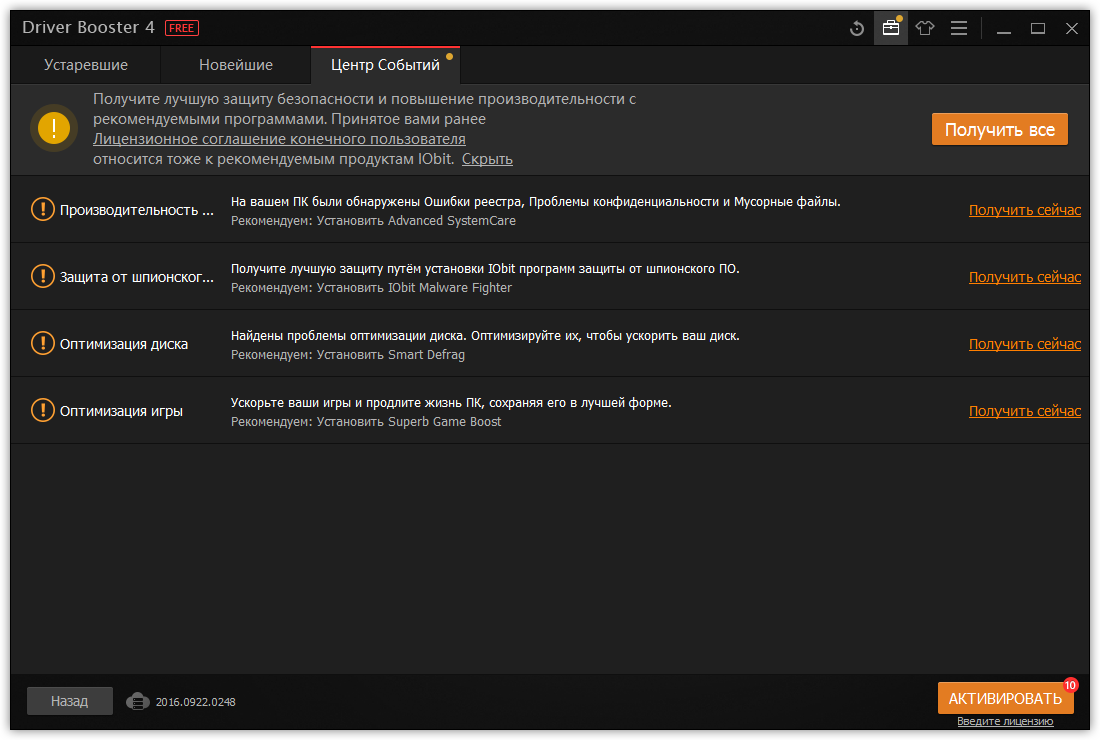Viewport: 1100px width, 740px height.
Task: Go back with the Назад button
Action: point(69,701)
